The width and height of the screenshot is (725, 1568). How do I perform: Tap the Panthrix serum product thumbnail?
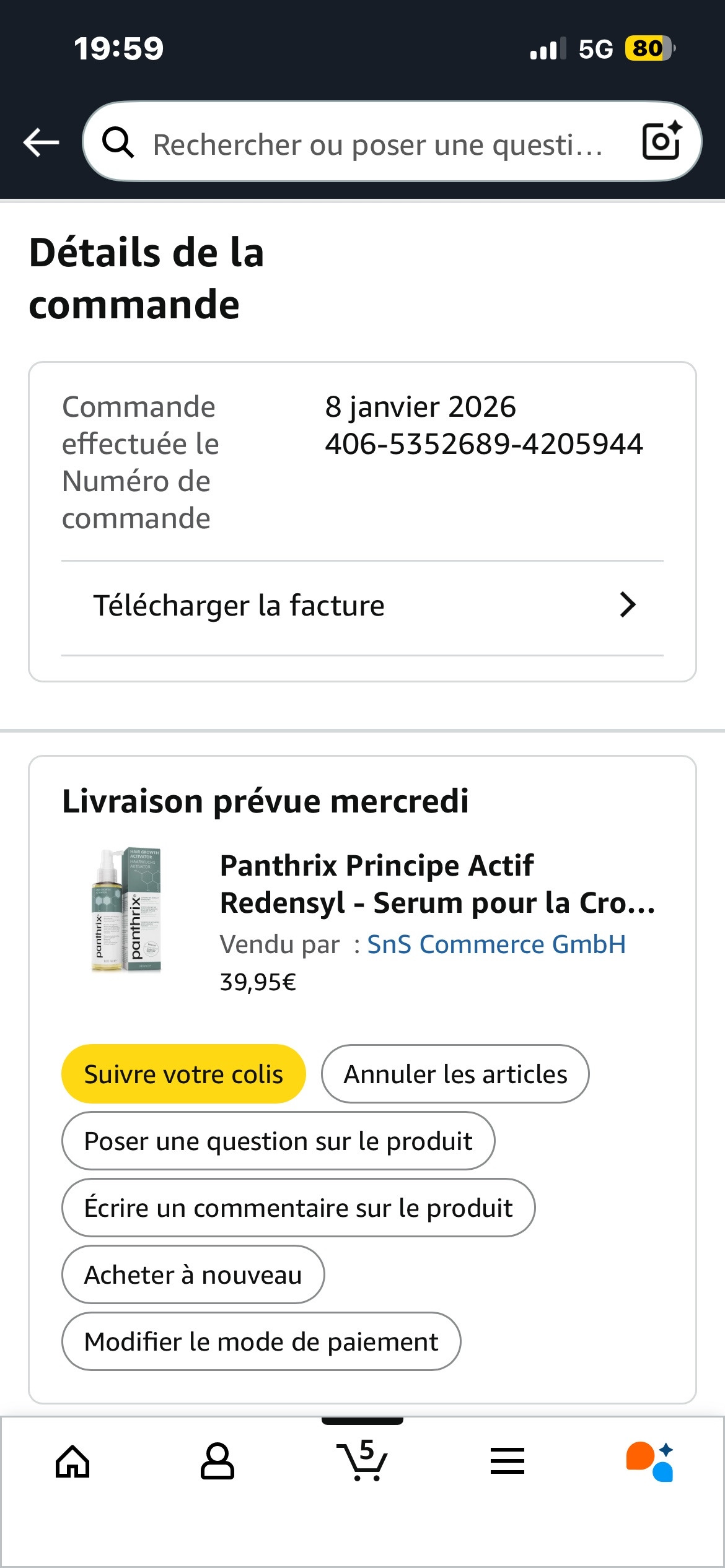[127, 909]
